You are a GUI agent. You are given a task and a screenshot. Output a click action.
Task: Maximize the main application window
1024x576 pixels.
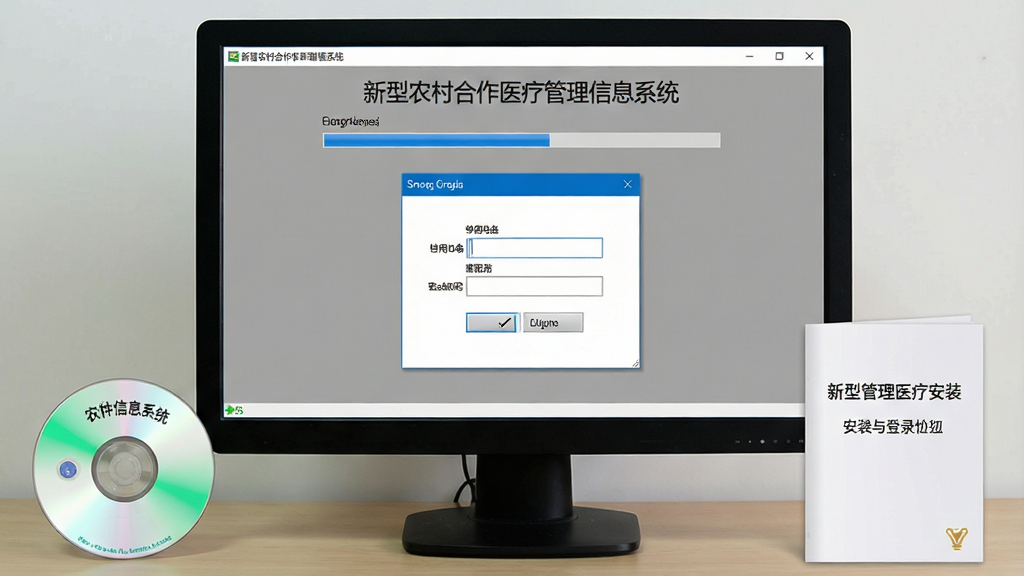click(x=779, y=56)
